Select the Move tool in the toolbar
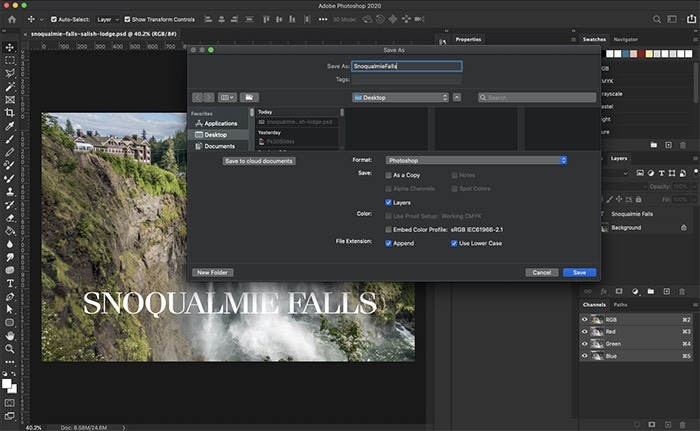This screenshot has height=431, width=700. 9,47
